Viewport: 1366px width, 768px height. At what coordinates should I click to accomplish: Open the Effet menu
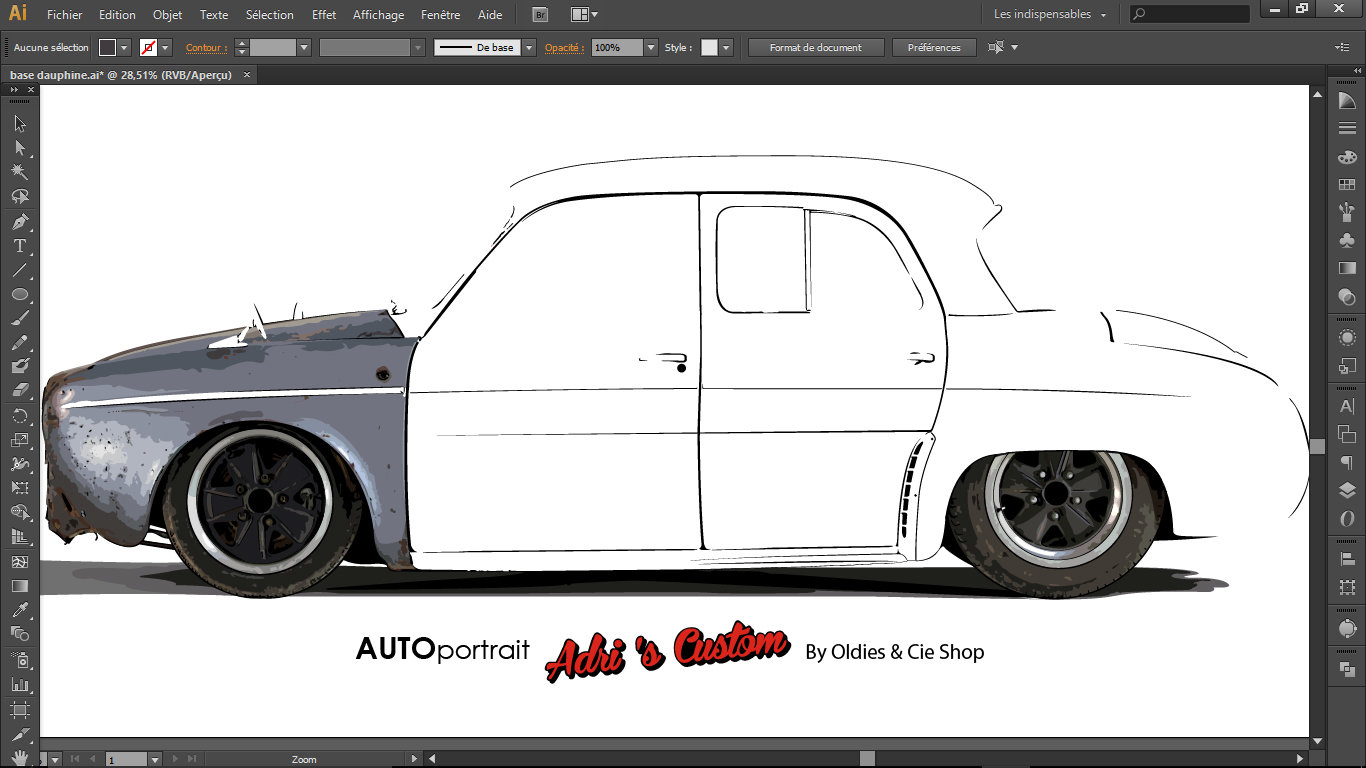(x=324, y=15)
